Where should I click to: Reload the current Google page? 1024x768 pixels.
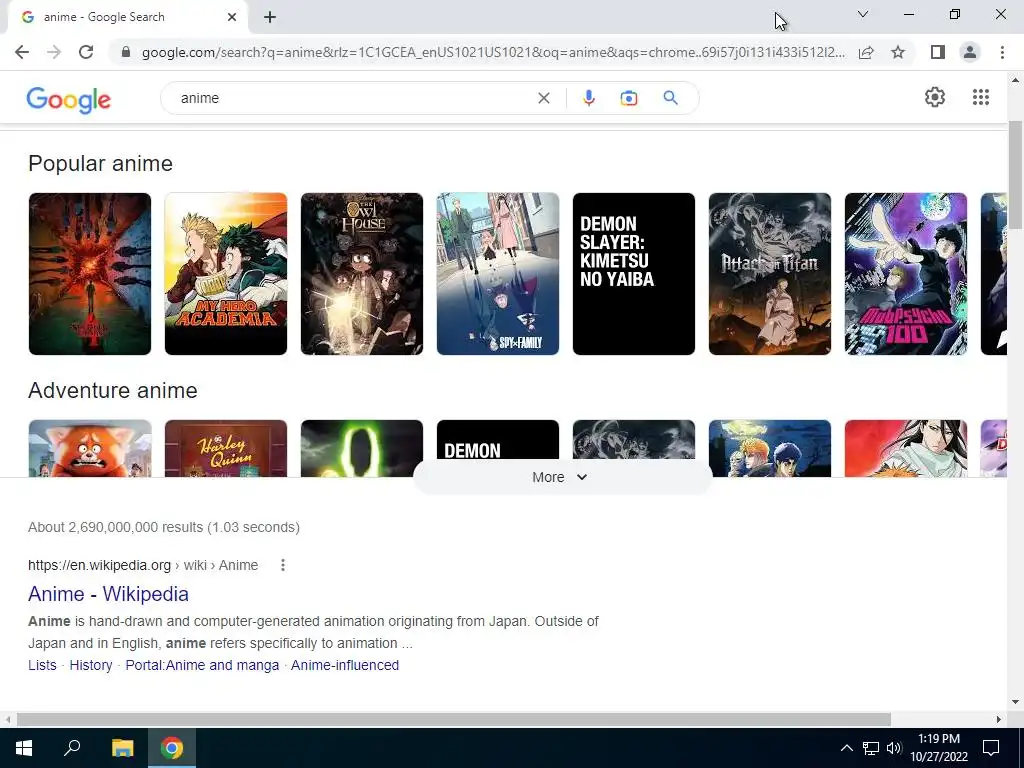[x=86, y=52]
